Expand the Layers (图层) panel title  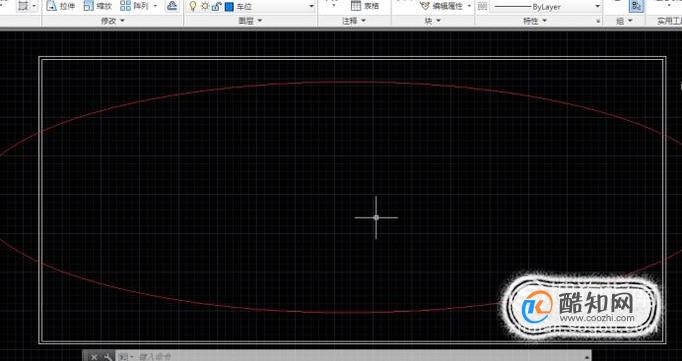250,20
